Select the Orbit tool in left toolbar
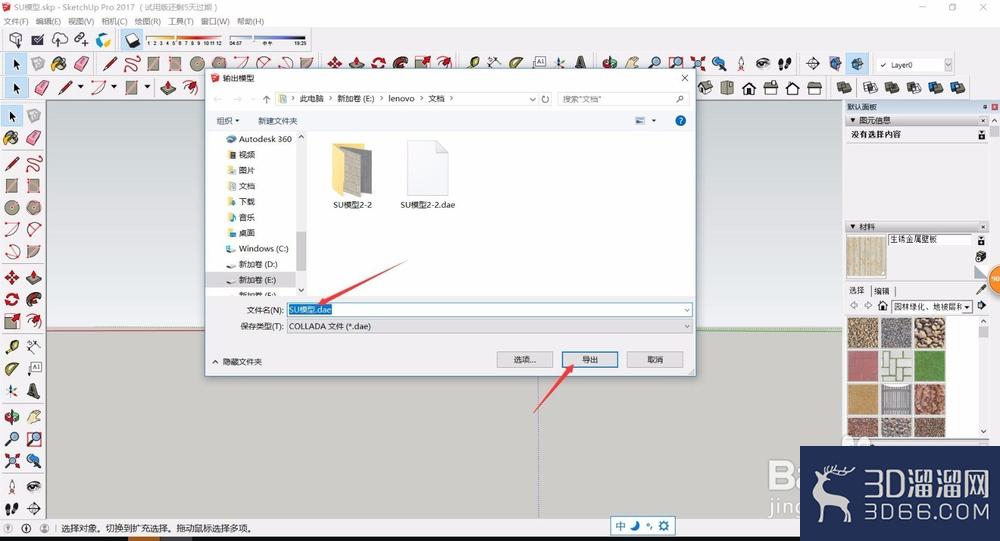This screenshot has height=541, width=1000. click(11, 417)
